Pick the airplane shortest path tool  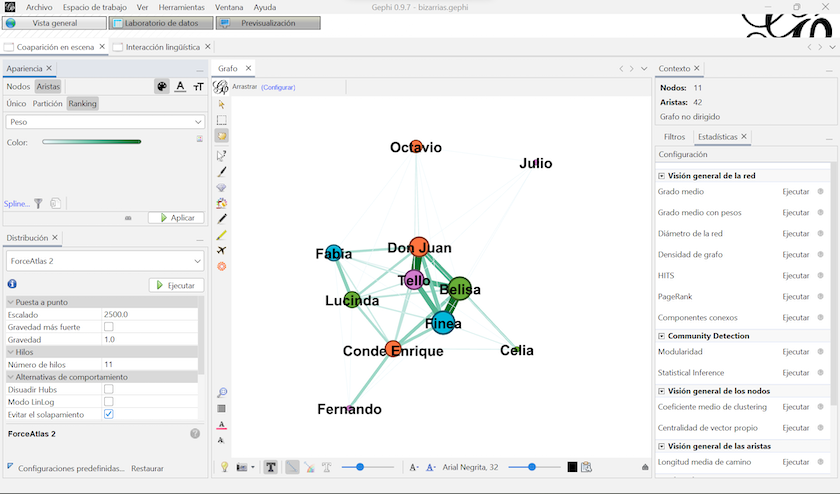click(222, 249)
